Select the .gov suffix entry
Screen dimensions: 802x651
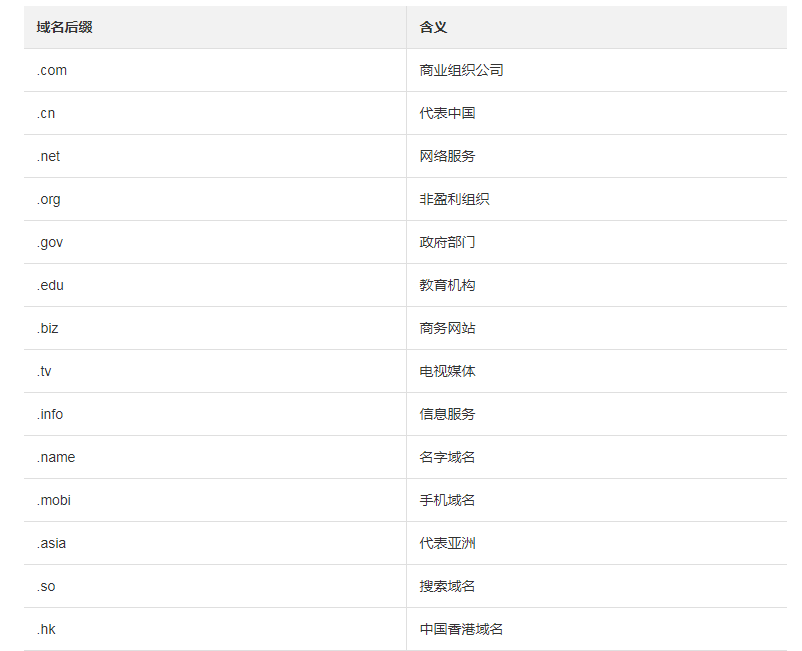tap(50, 242)
